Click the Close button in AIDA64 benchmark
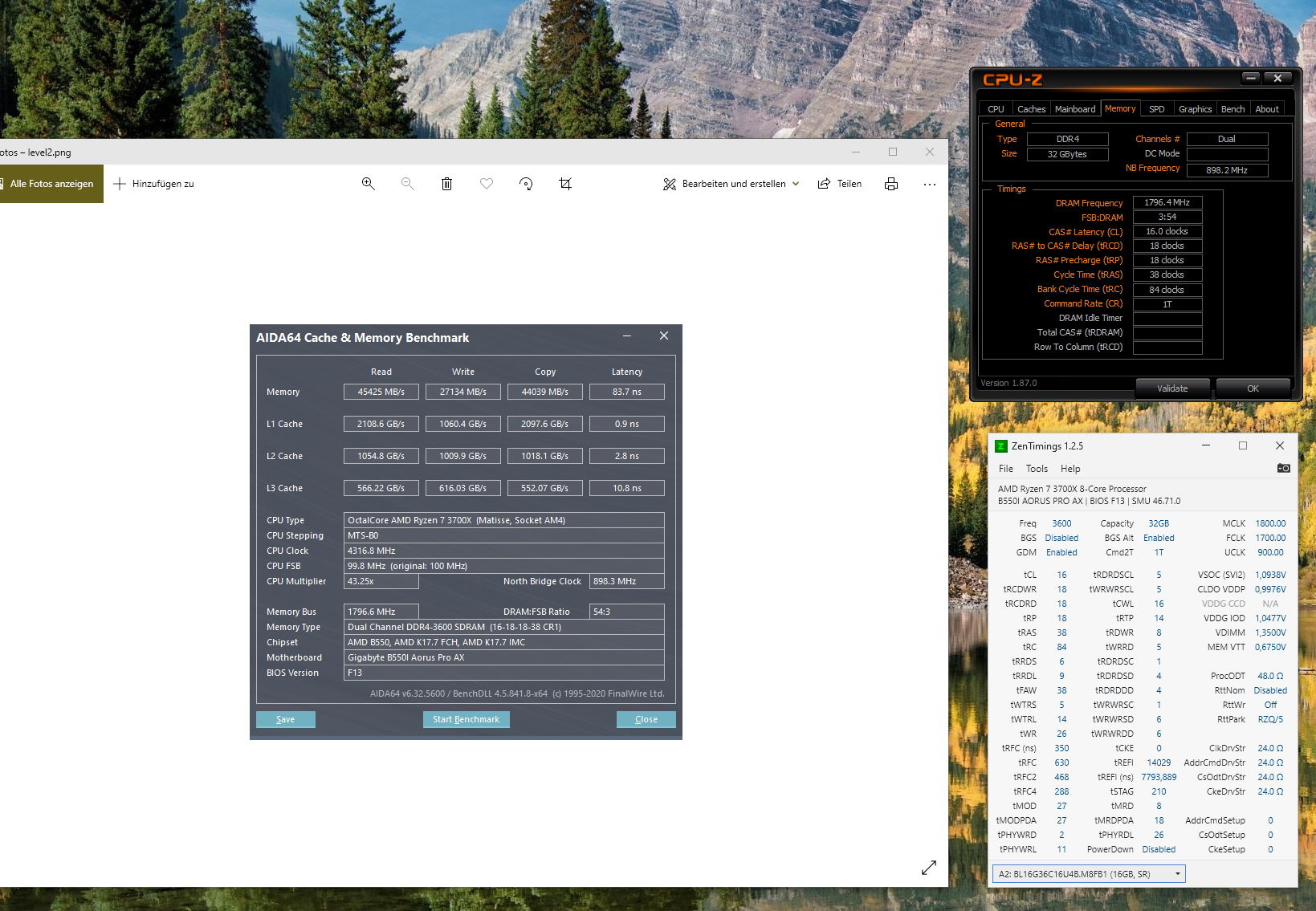The height and width of the screenshot is (911, 1316). click(646, 719)
